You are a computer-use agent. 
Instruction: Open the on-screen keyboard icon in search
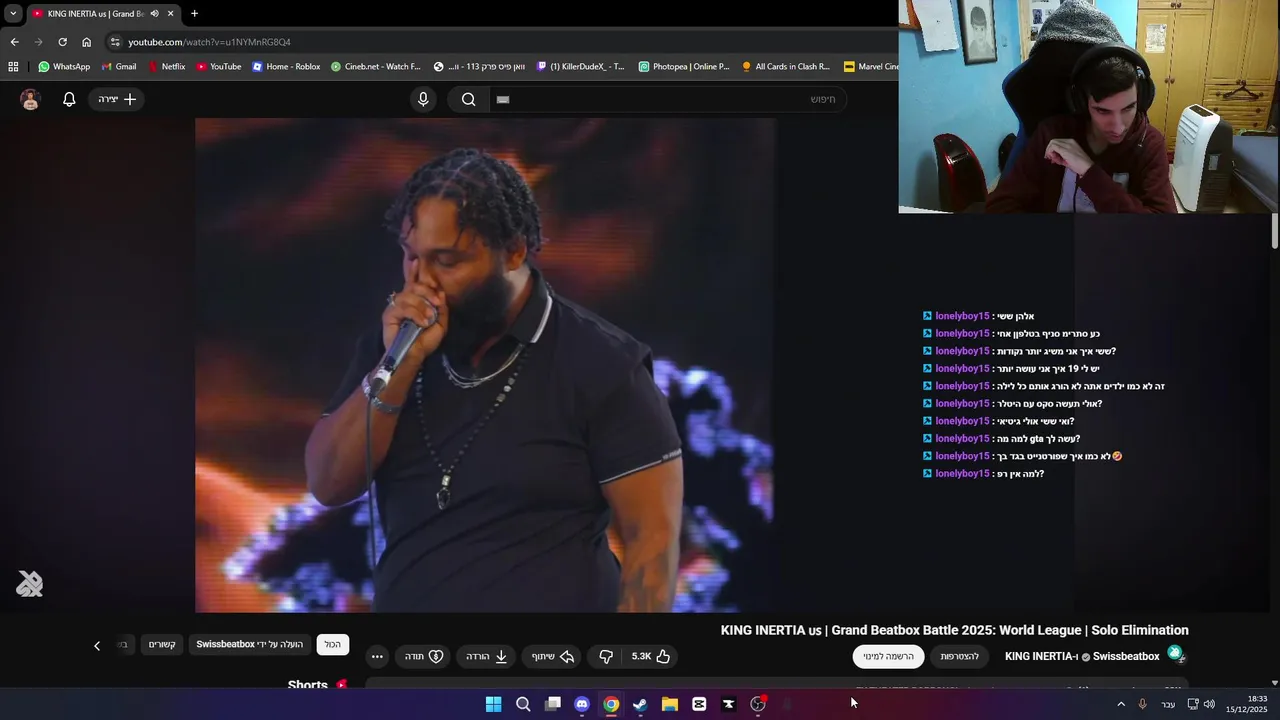(503, 99)
